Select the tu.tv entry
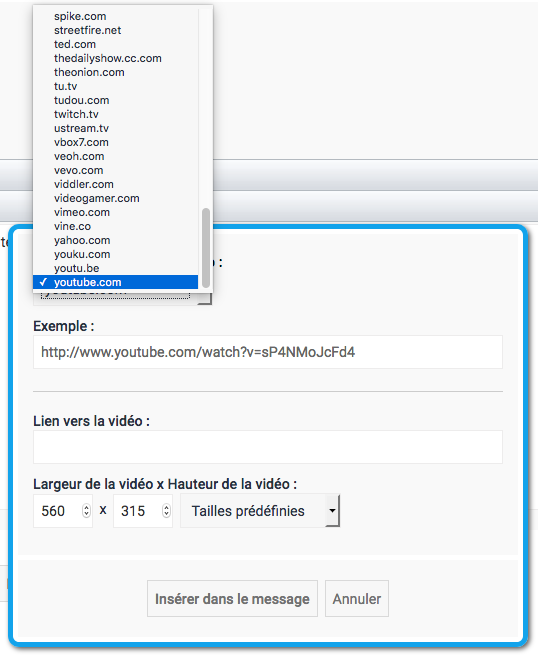 point(115,86)
